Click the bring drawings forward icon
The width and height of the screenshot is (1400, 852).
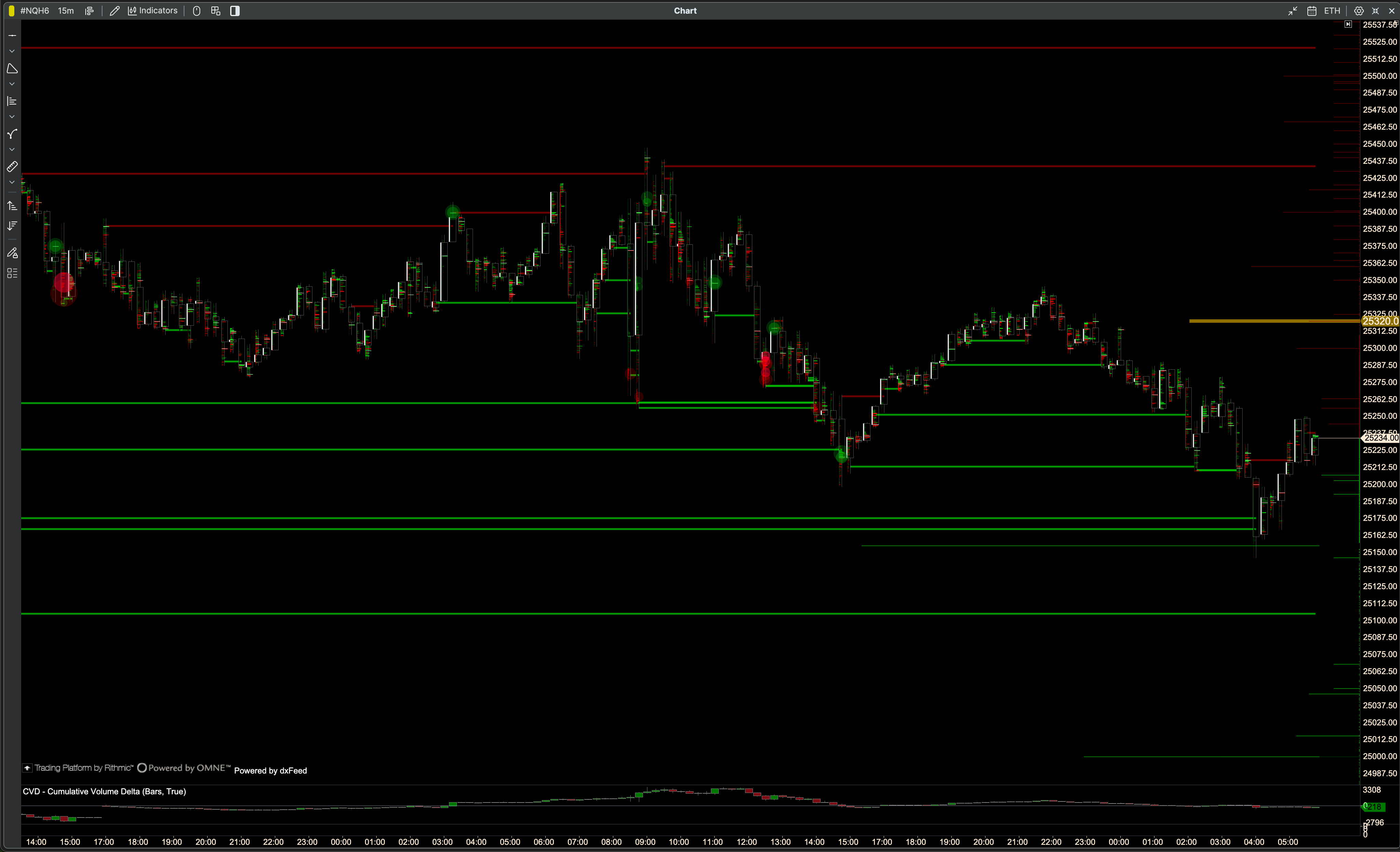point(12,205)
